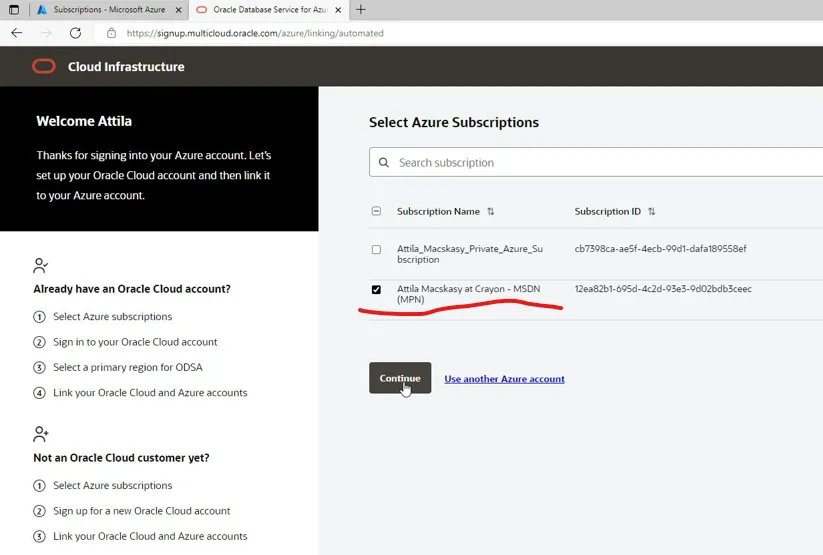This screenshot has height=555, width=823.
Task: Click step 4 Link your Oracle Cloud and Azure accounts
Action: (x=150, y=392)
